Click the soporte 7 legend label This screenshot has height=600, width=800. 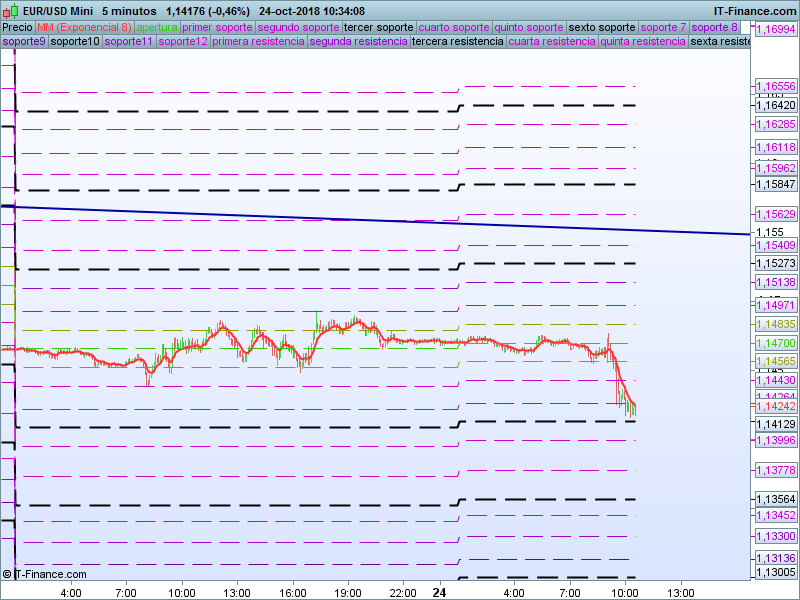point(663,27)
